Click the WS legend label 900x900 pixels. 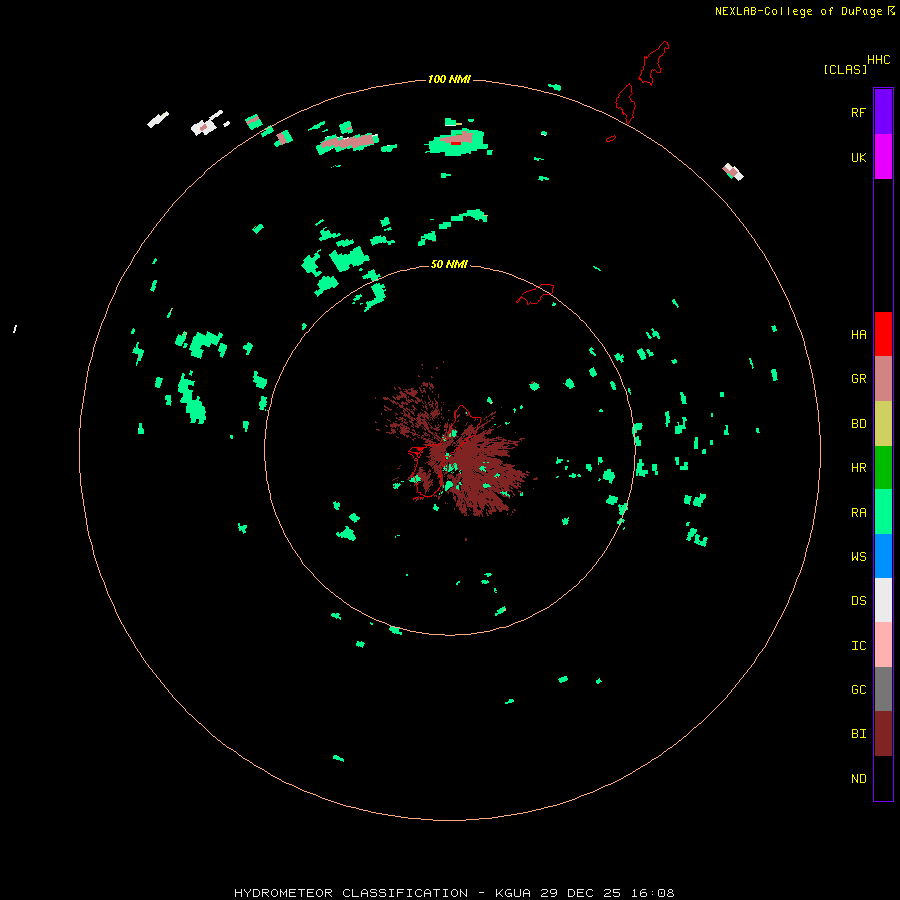click(858, 557)
